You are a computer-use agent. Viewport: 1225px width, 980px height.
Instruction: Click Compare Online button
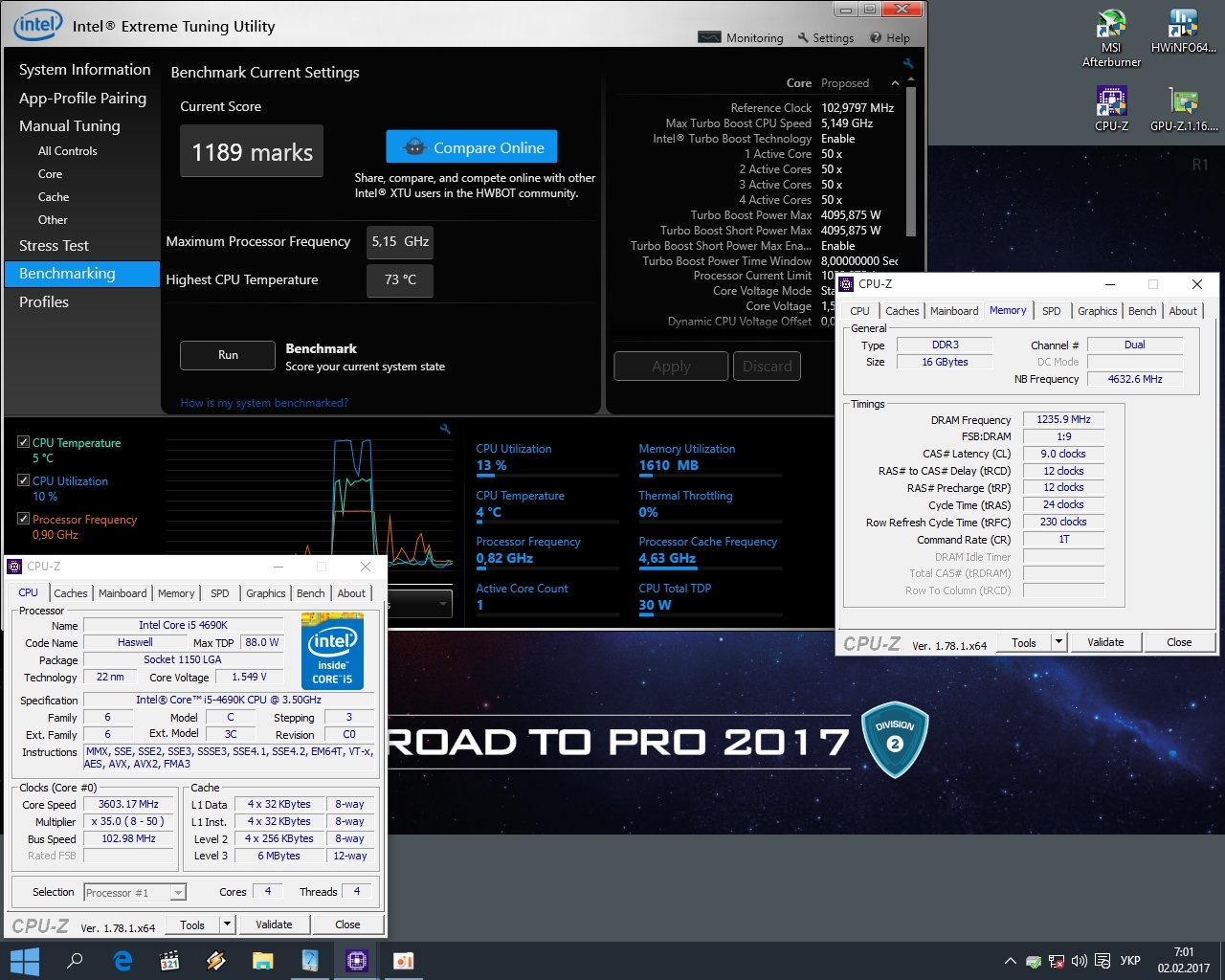tap(472, 147)
